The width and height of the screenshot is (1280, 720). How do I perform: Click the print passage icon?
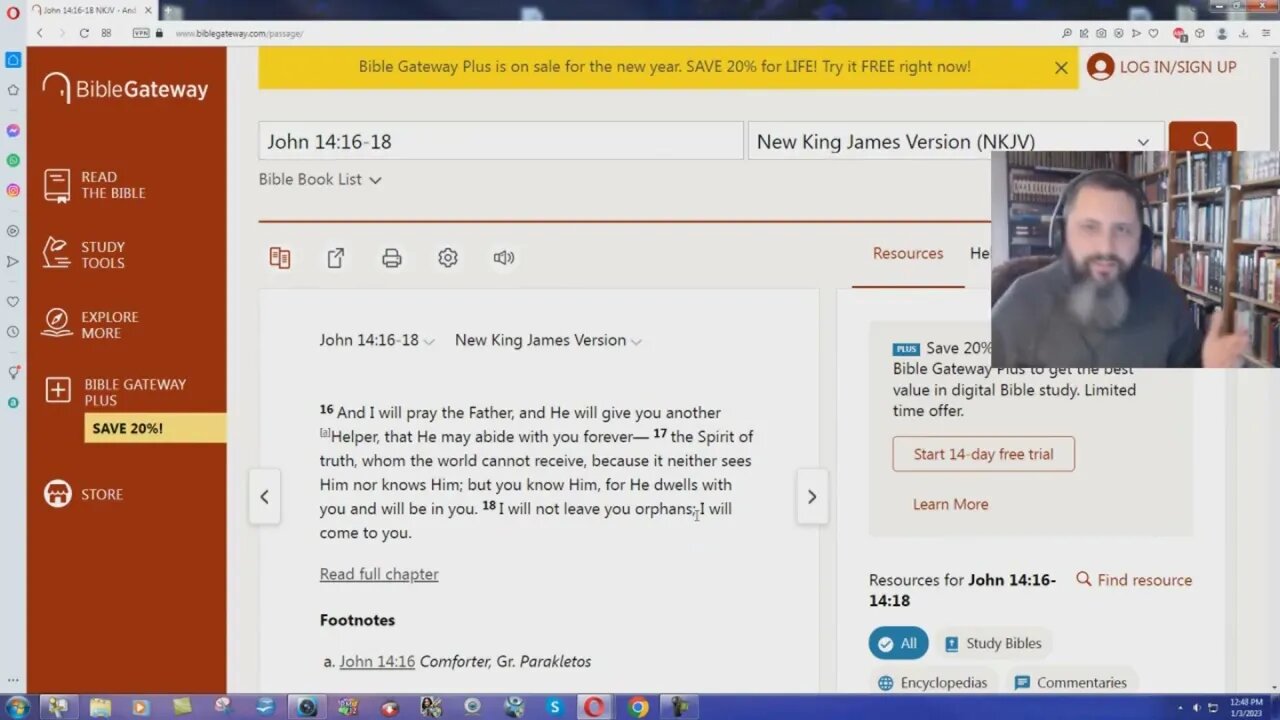[392, 258]
